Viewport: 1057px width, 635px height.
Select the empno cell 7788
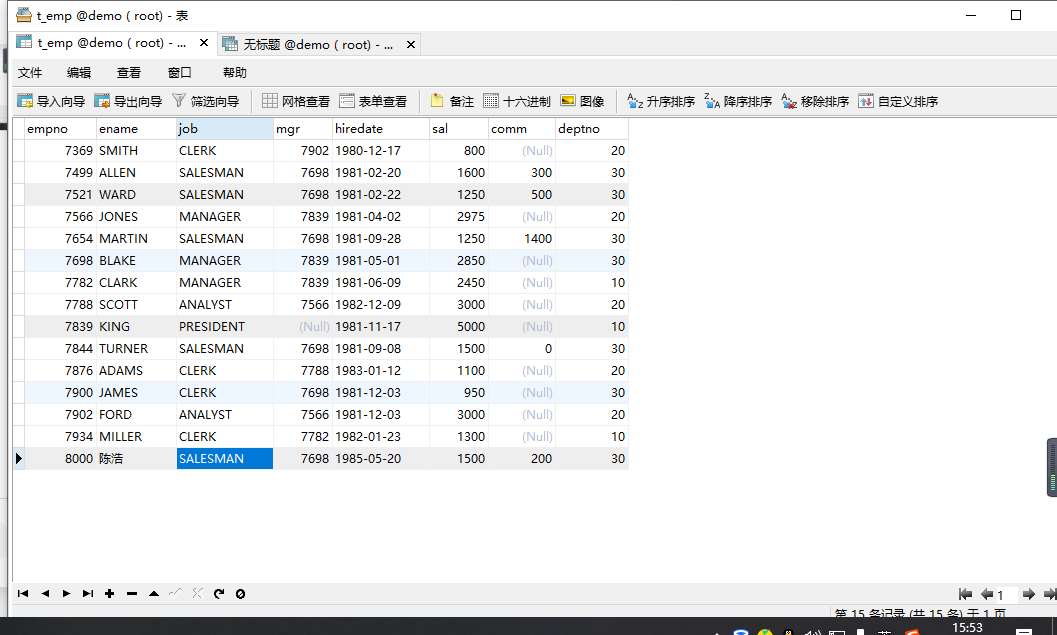click(60, 305)
